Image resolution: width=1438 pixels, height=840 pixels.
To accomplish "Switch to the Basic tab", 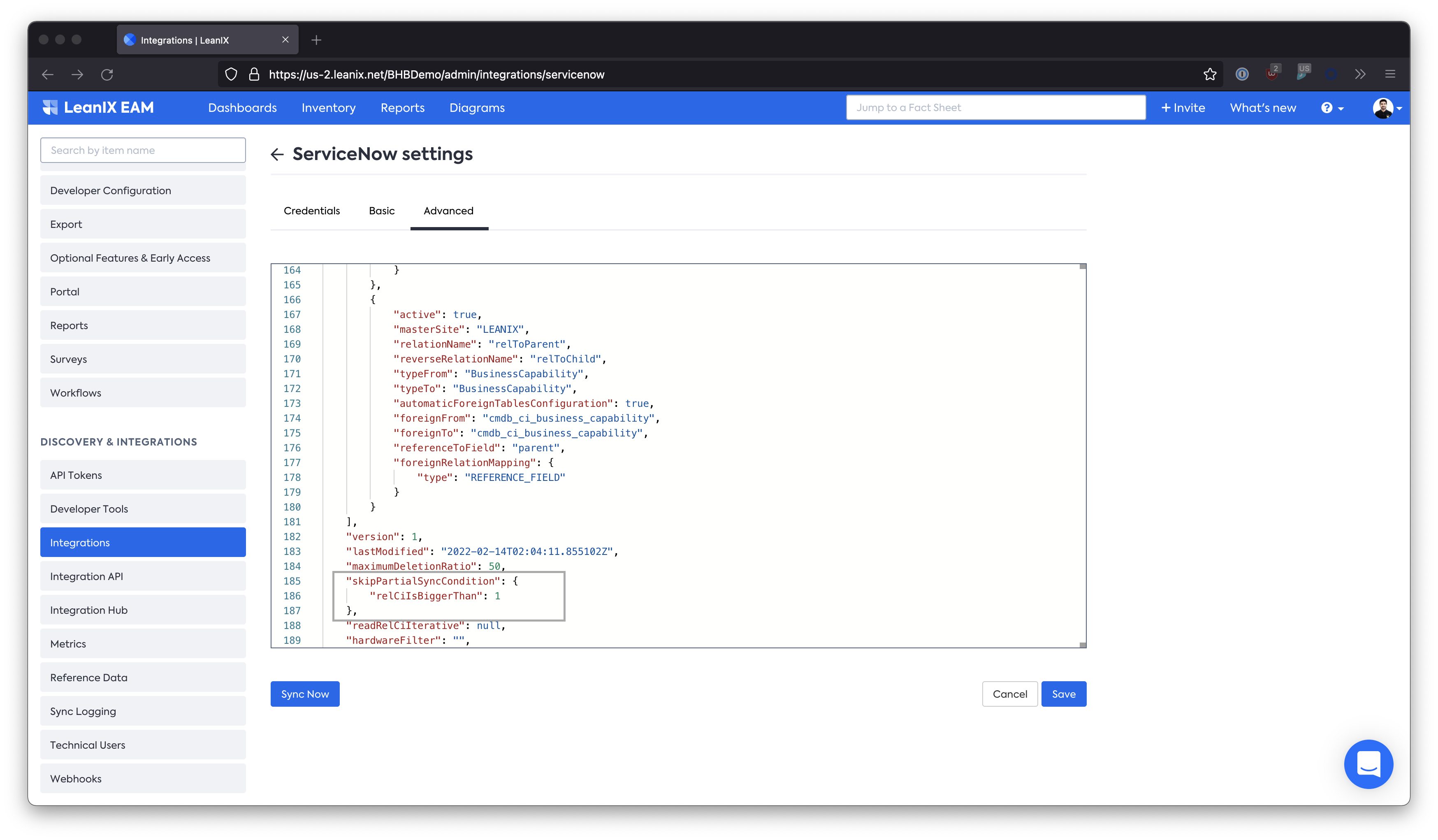I will pos(382,211).
